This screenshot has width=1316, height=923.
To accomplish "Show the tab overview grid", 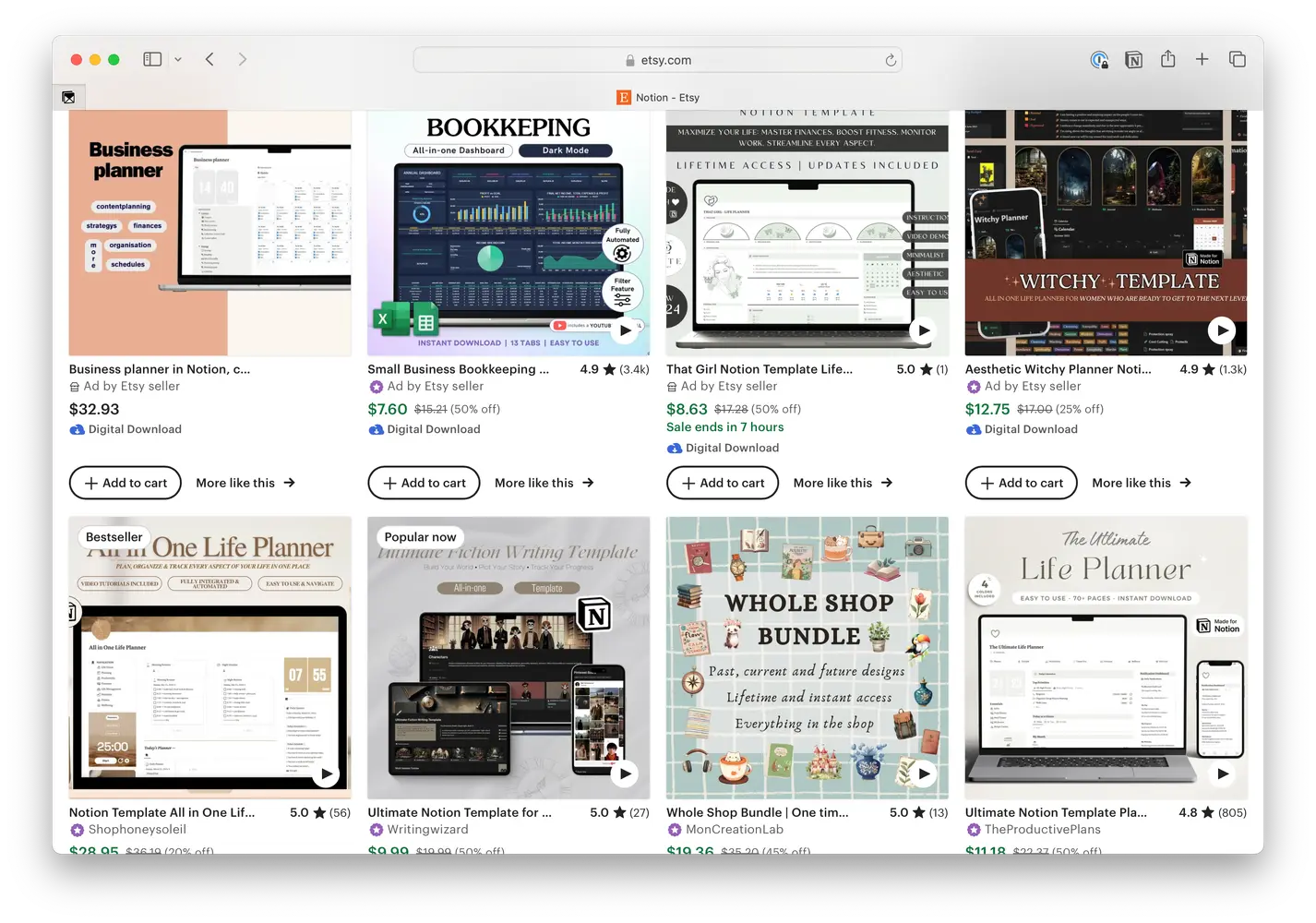I will [1237, 59].
